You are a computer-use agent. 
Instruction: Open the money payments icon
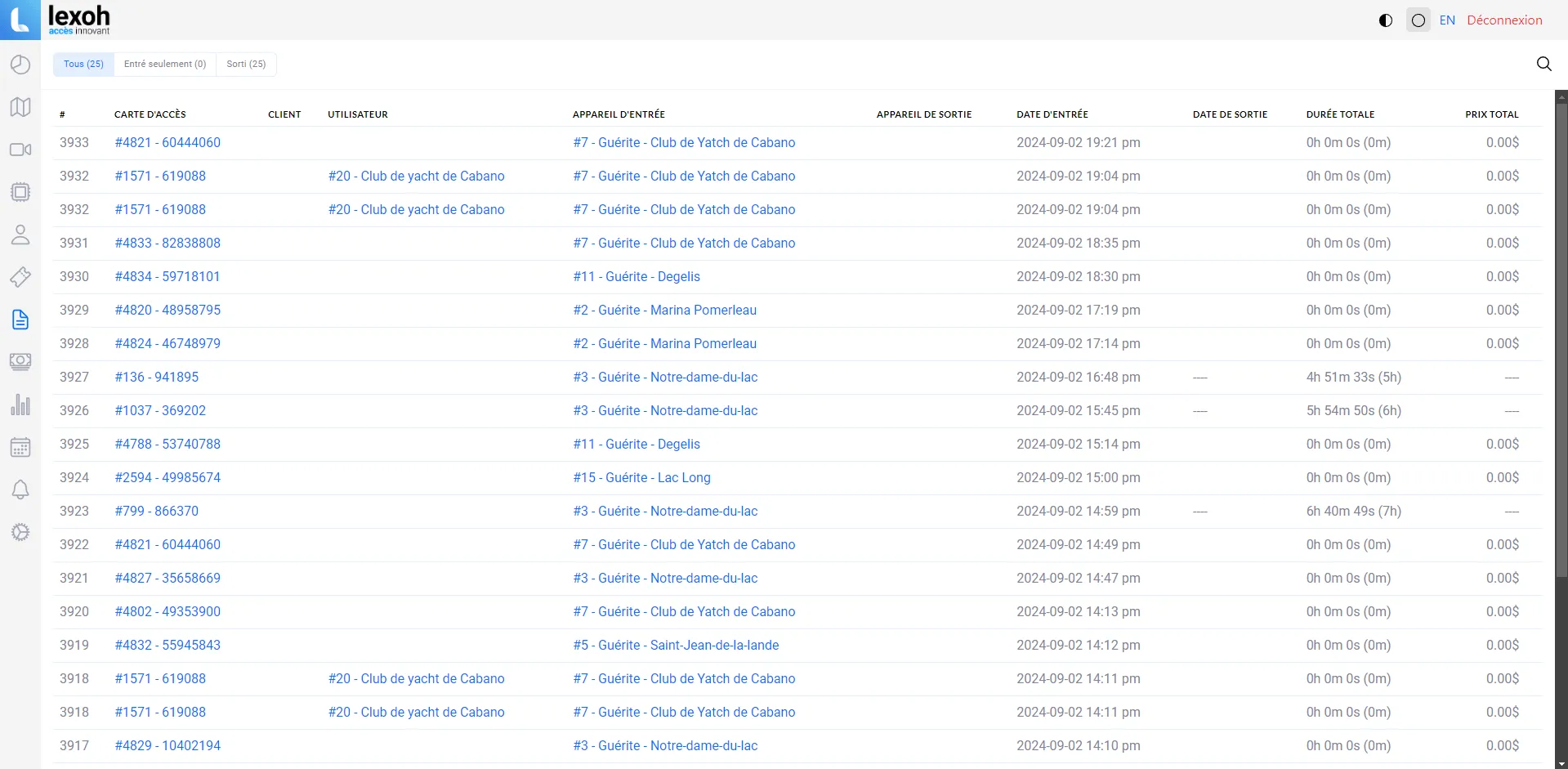click(x=20, y=362)
